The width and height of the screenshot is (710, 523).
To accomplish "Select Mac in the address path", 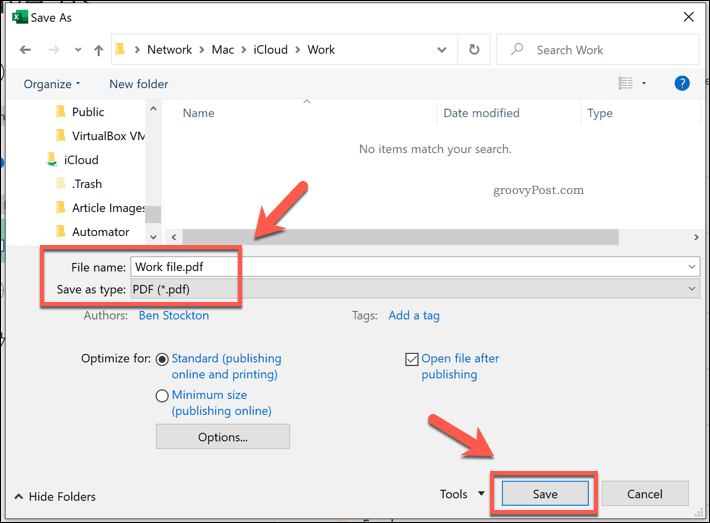I will pos(223,49).
